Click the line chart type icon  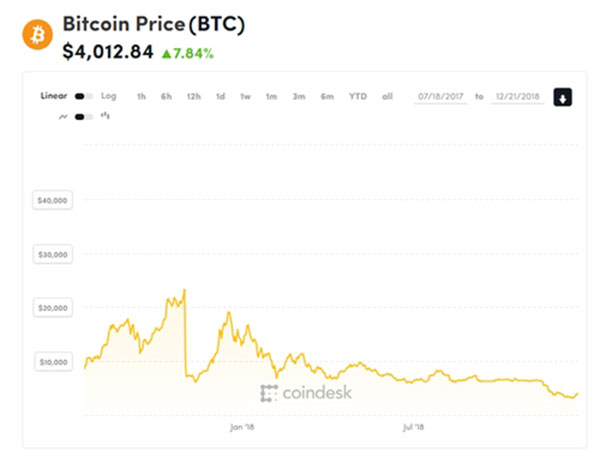point(63,117)
